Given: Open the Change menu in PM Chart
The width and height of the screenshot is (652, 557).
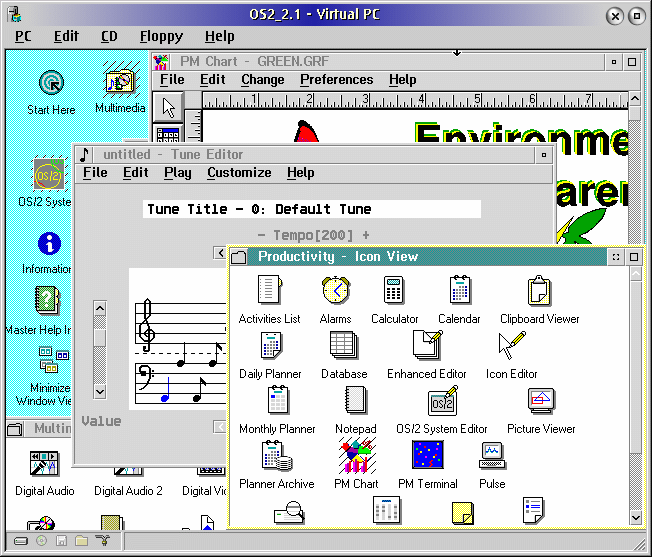Looking at the screenshot, I should [x=263, y=79].
